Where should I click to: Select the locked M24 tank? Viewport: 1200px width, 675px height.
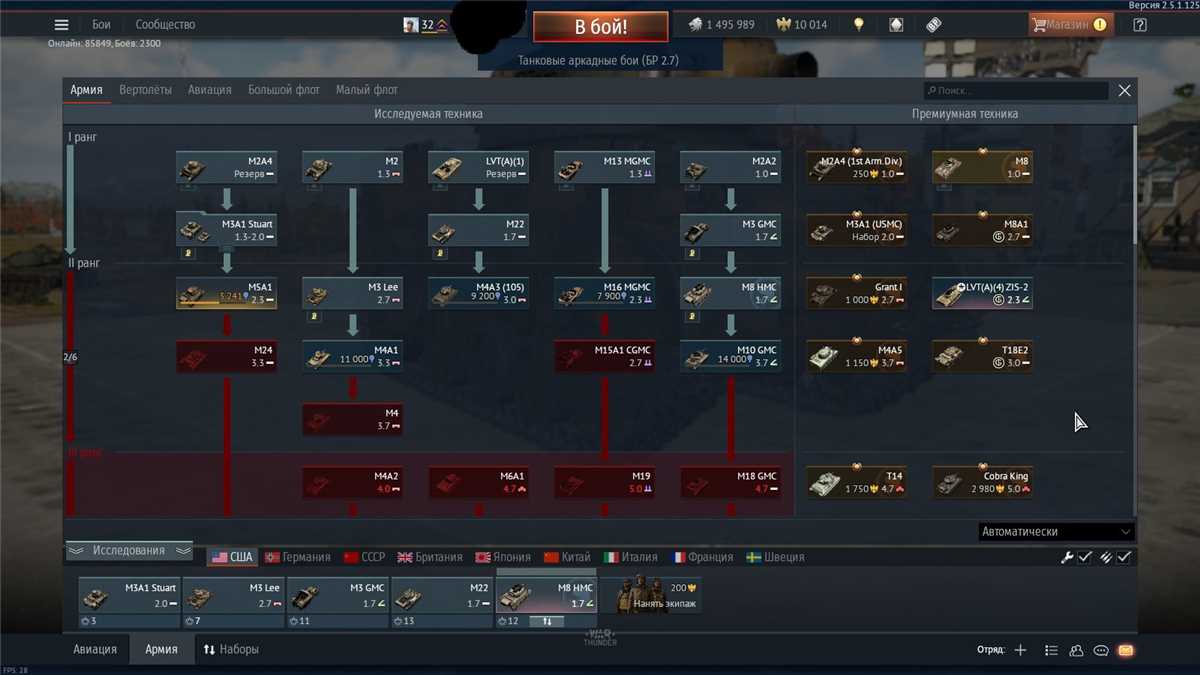point(226,356)
